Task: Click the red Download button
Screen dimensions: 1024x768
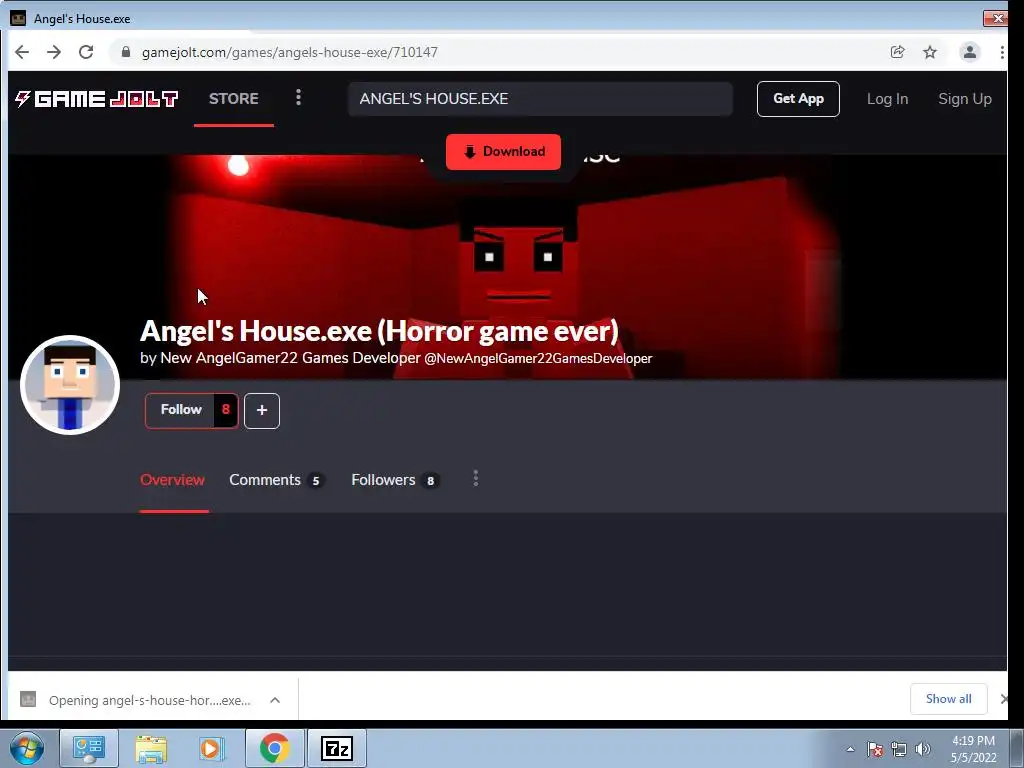Action: [x=503, y=152]
